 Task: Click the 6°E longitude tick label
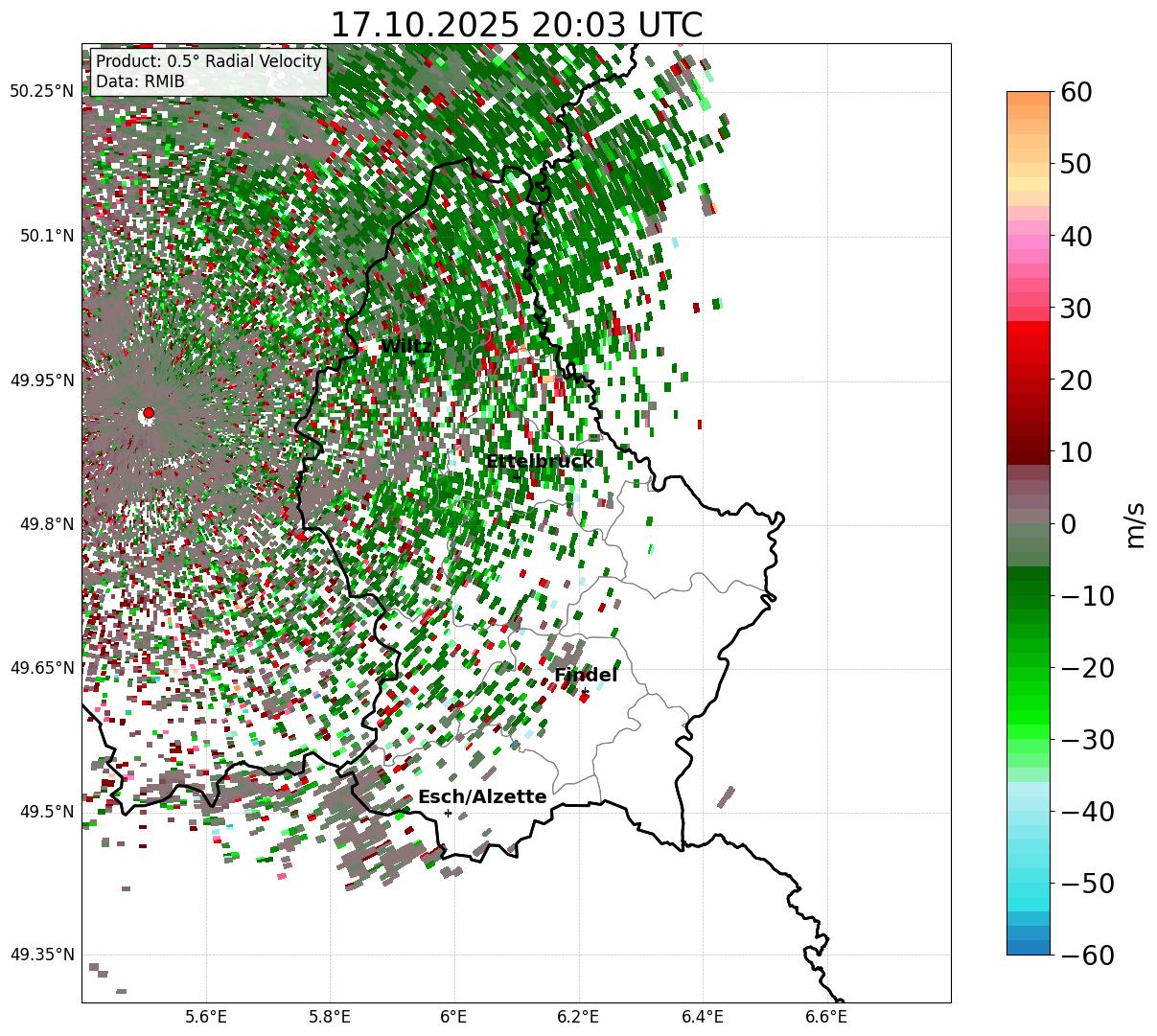click(x=453, y=1017)
